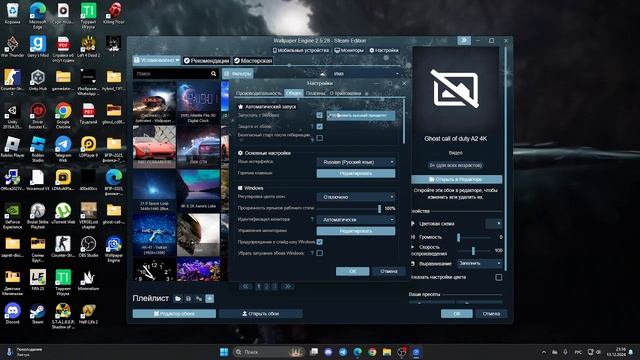Open Мониторы in the top menu

[349, 50]
